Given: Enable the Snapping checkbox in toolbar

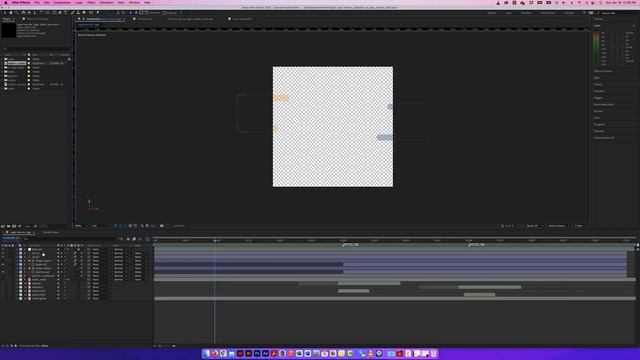Looking at the screenshot, I should [x=164, y=13].
